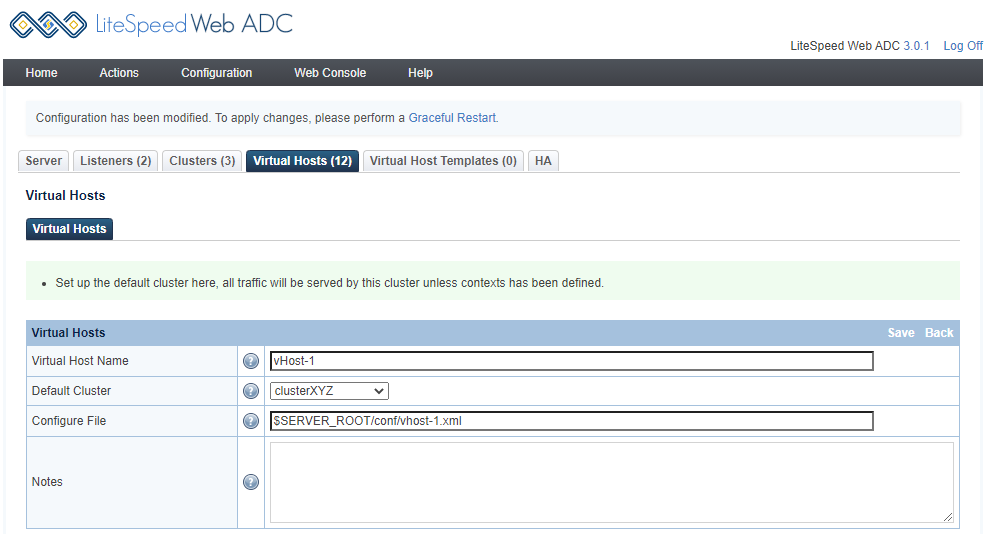Click Save in Virtual Hosts header
Viewport: 987px width, 534px height.
pos(901,333)
